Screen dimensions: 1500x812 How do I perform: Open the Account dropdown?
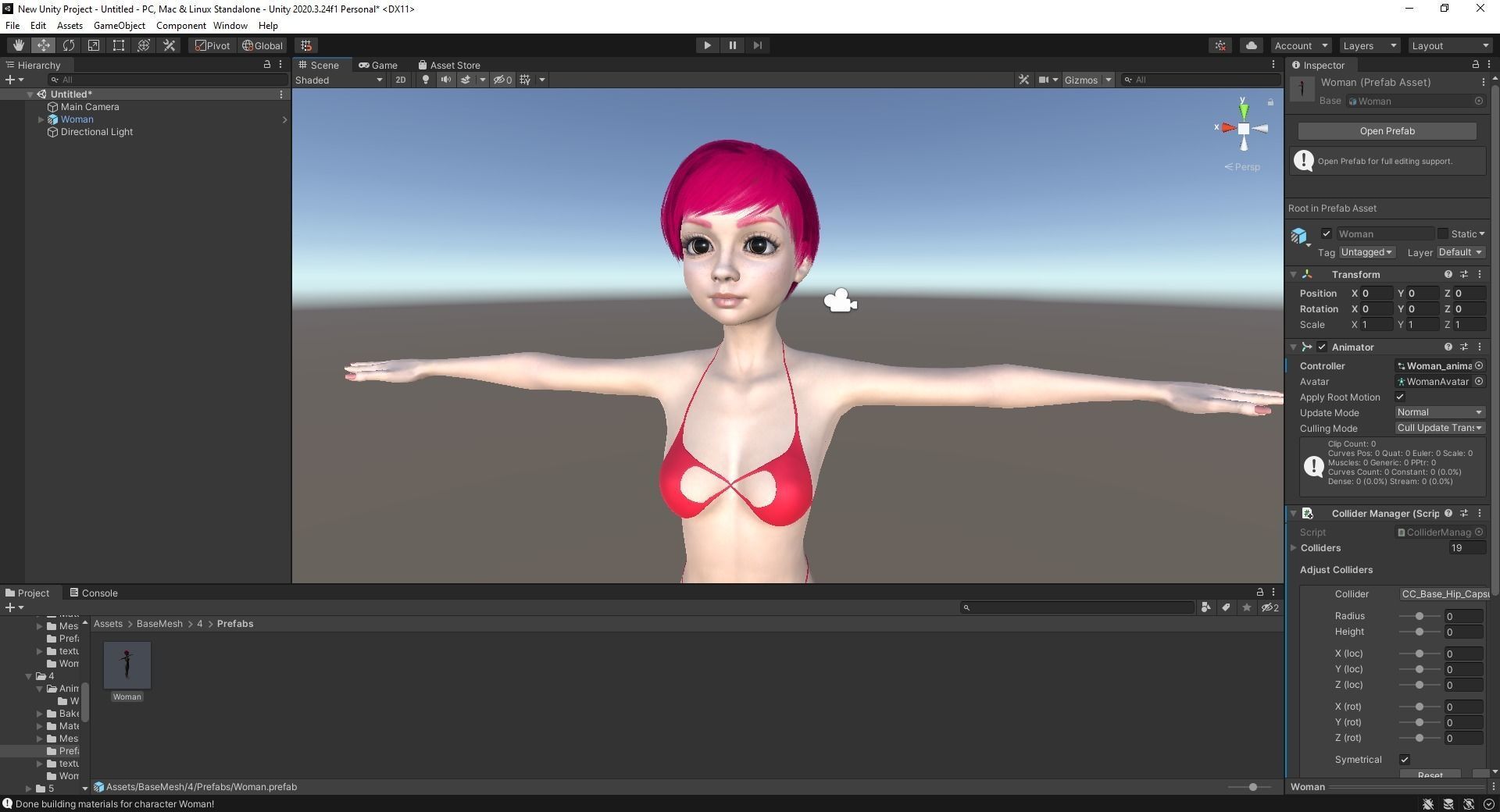click(x=1300, y=45)
